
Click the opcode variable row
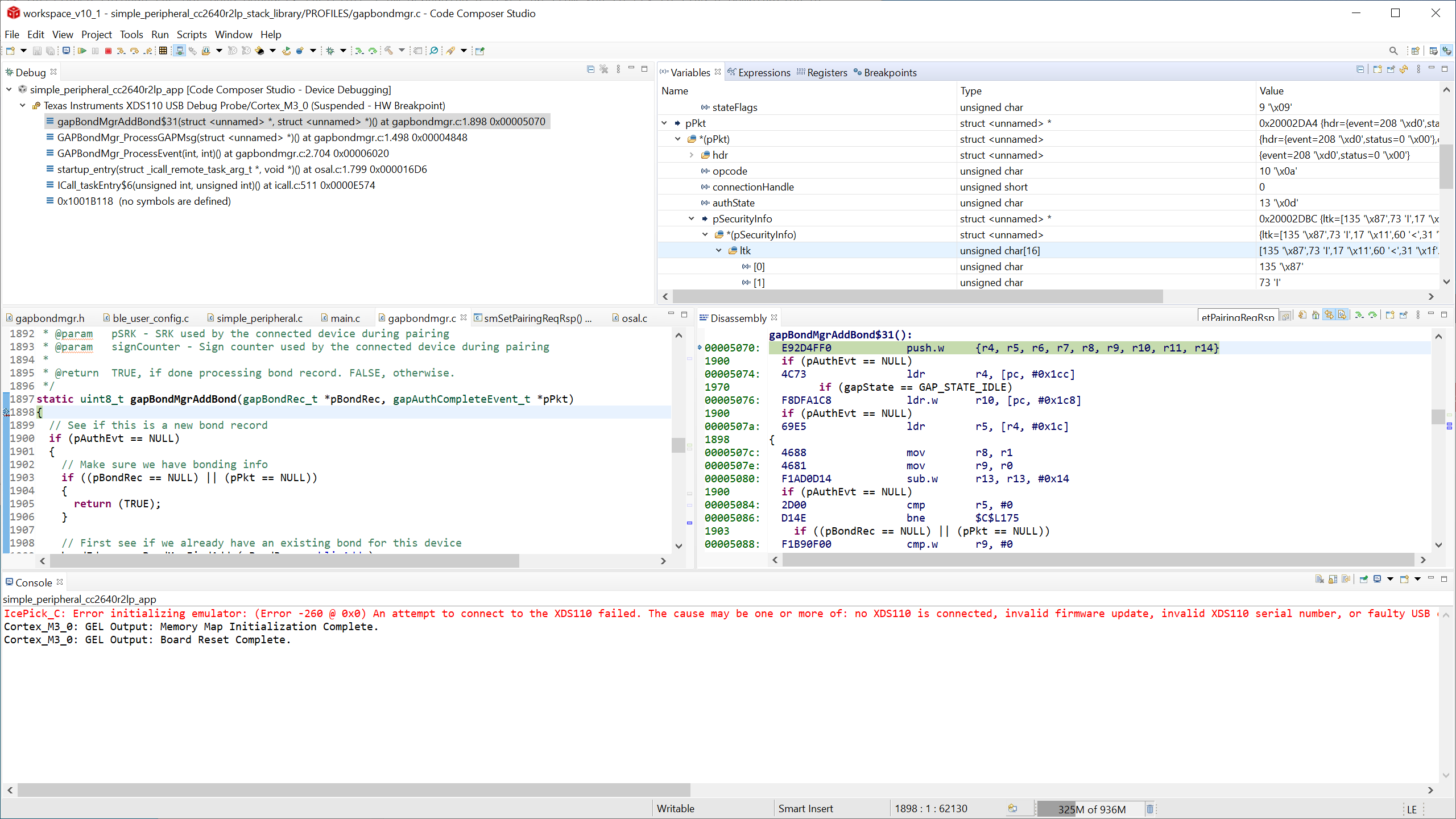[x=1049, y=171]
